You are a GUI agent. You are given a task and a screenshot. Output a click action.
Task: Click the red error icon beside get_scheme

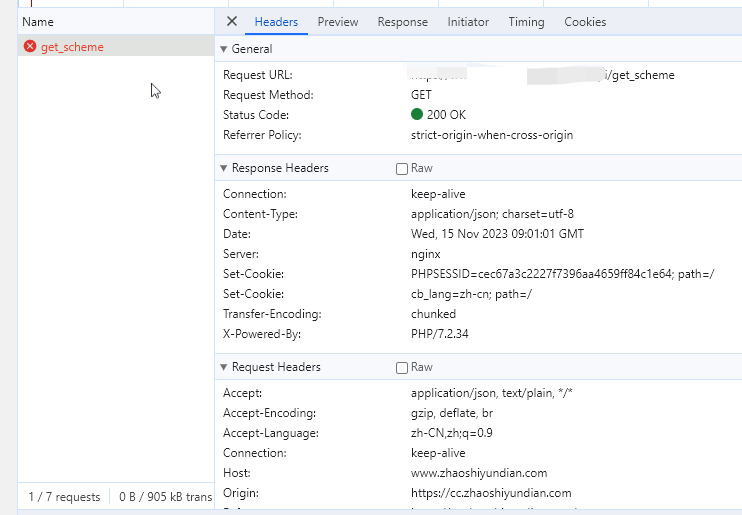[30, 46]
